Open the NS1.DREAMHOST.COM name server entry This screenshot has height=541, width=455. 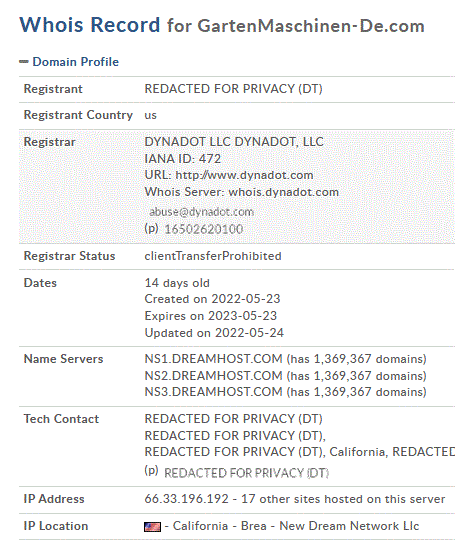tap(213, 359)
